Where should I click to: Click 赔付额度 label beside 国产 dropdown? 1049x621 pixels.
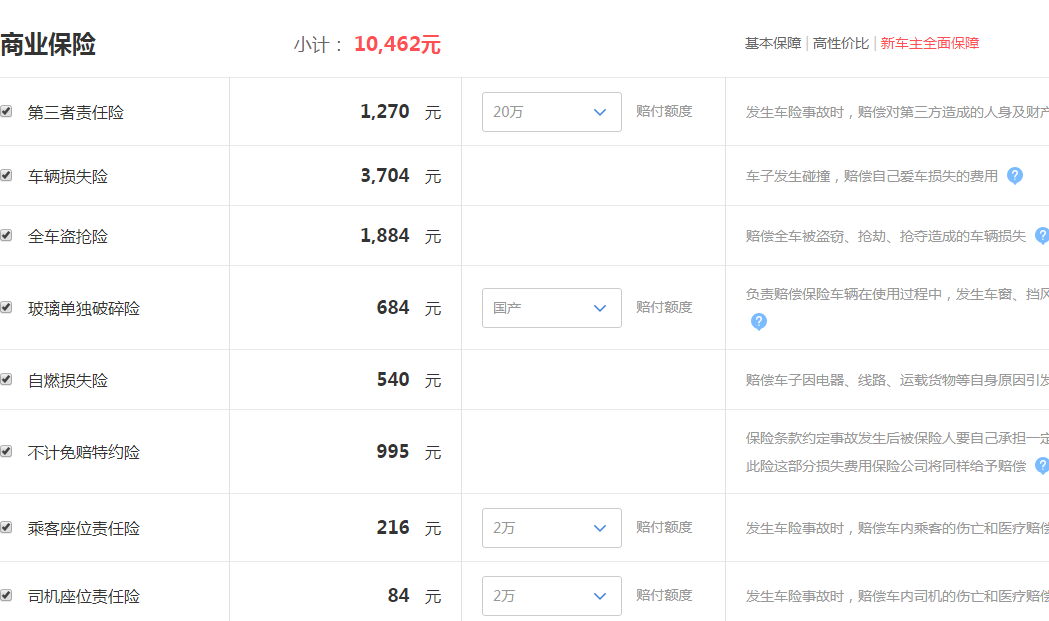click(x=664, y=307)
